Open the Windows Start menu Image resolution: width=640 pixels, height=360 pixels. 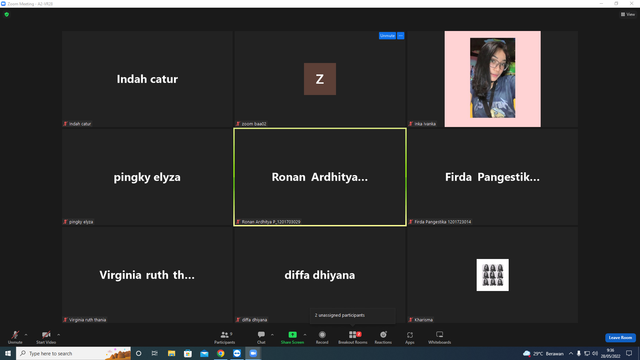[8, 353]
